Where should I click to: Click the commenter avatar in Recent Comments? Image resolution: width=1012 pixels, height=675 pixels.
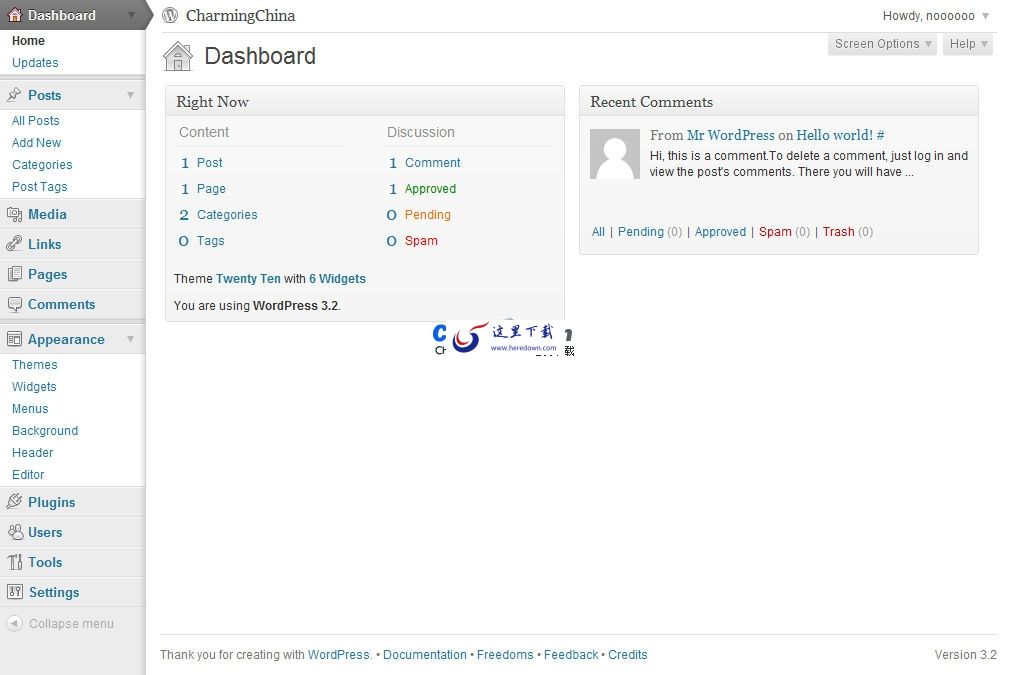coord(614,154)
